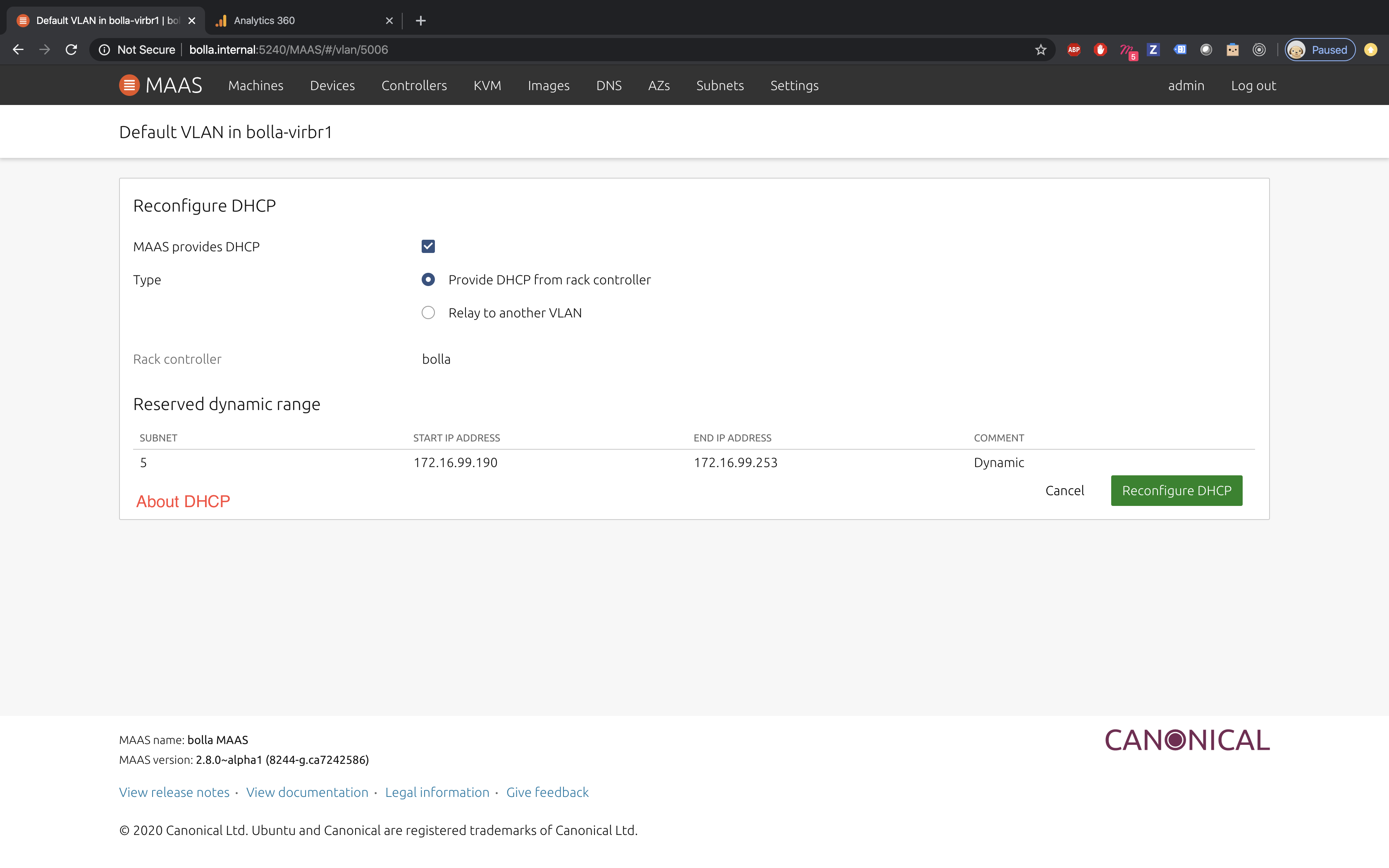Navigate to Machines page
The height and width of the screenshot is (868, 1389).
(255, 86)
